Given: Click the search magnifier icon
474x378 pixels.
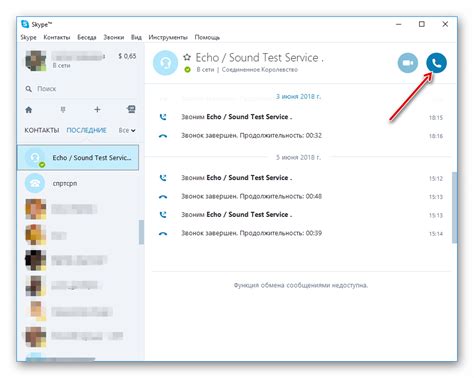Looking at the screenshot, I should coord(29,89).
